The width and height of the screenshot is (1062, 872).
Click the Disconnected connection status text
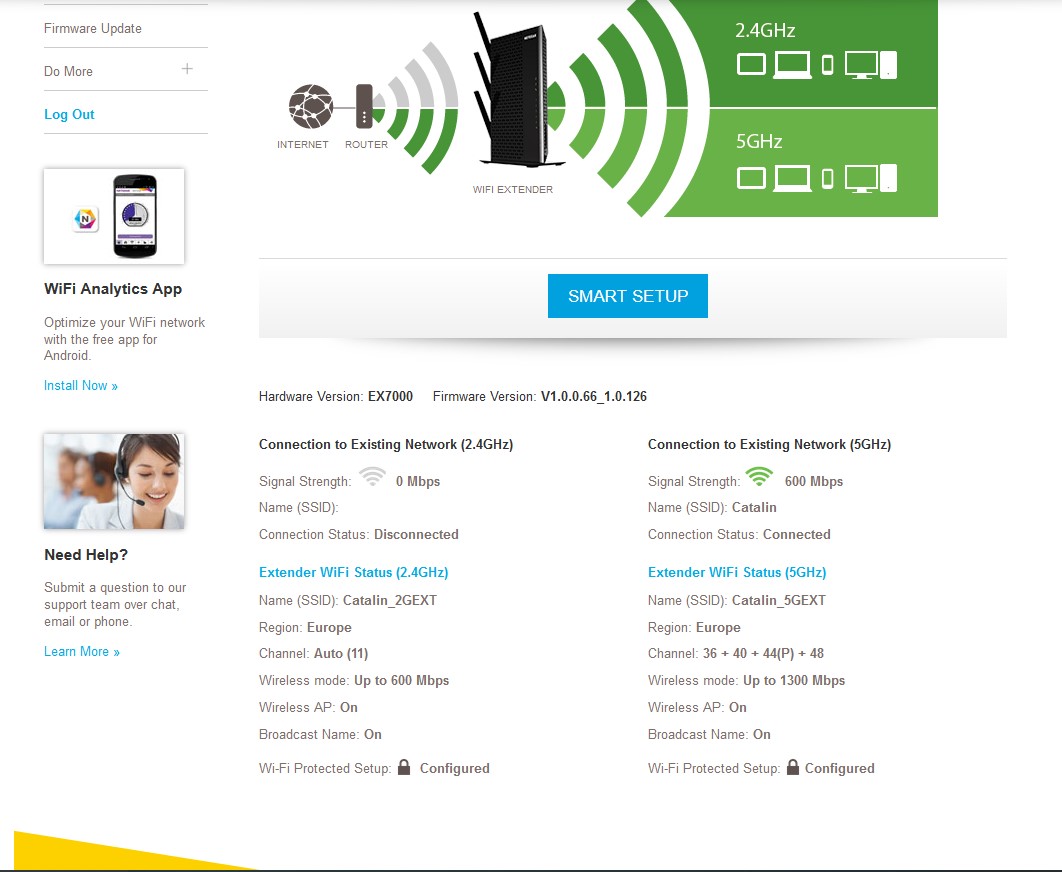[x=417, y=535]
